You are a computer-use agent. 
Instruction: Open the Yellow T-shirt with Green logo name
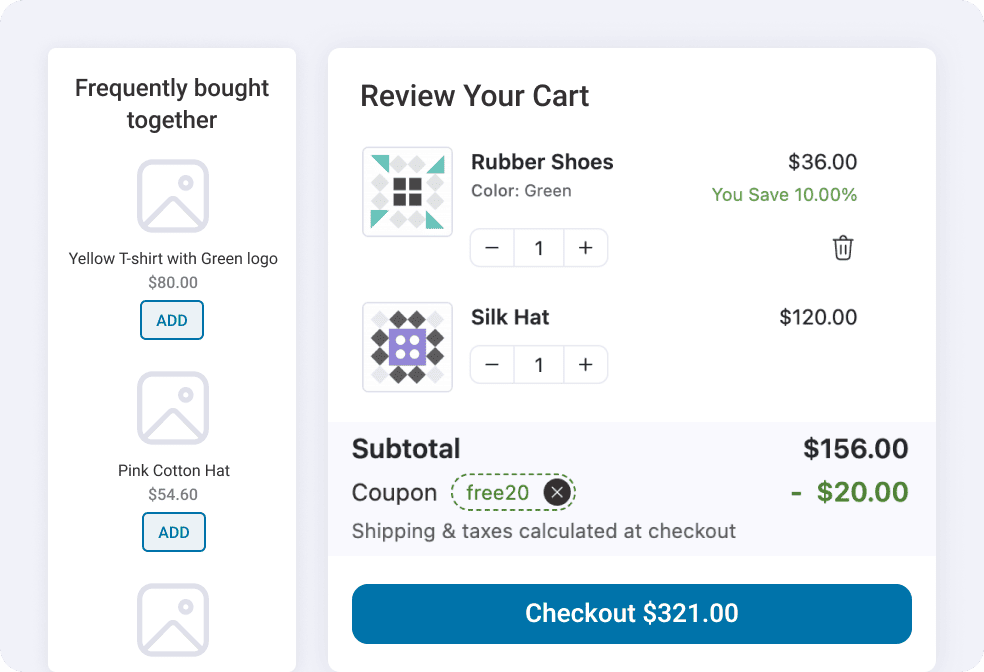173,259
